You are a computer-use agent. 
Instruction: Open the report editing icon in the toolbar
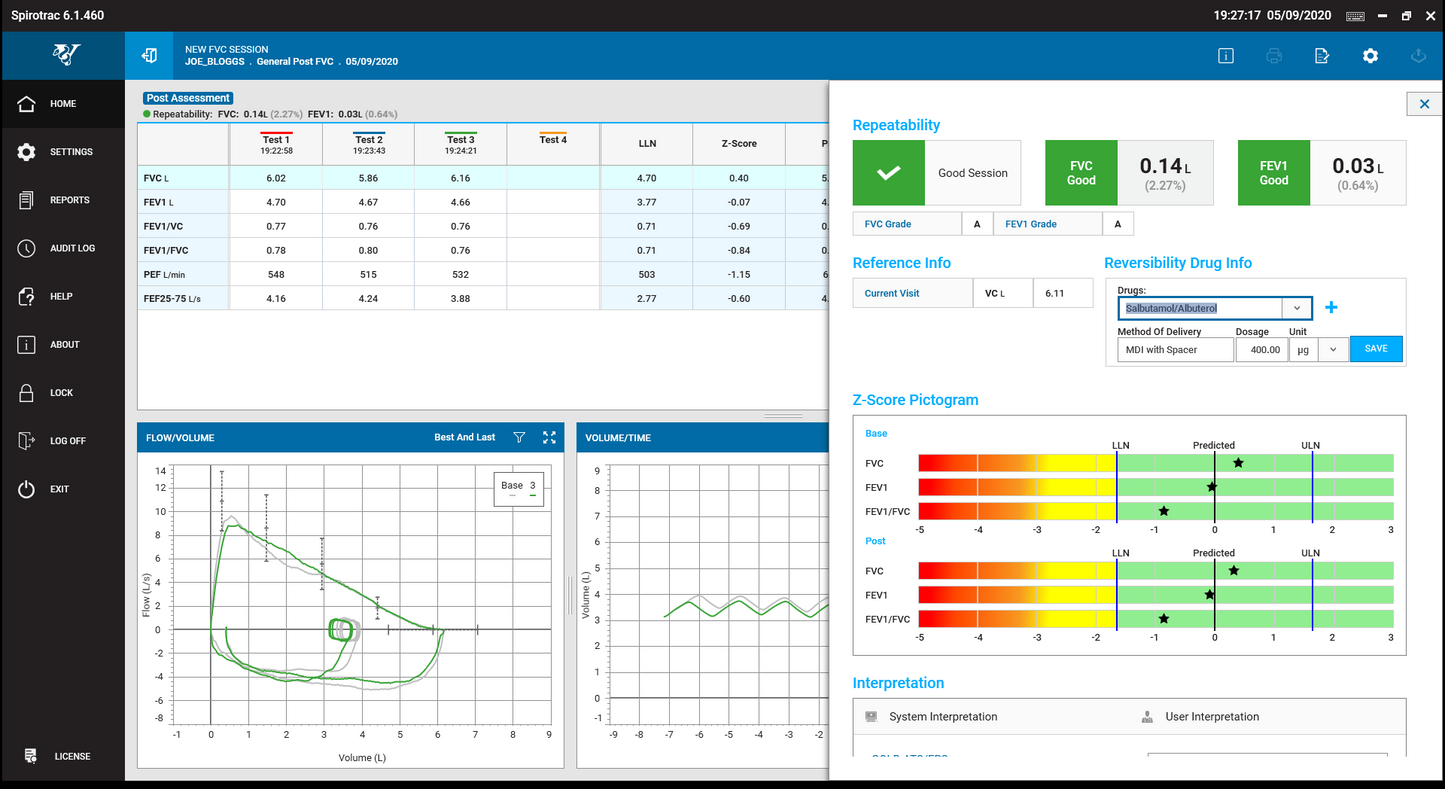1321,56
